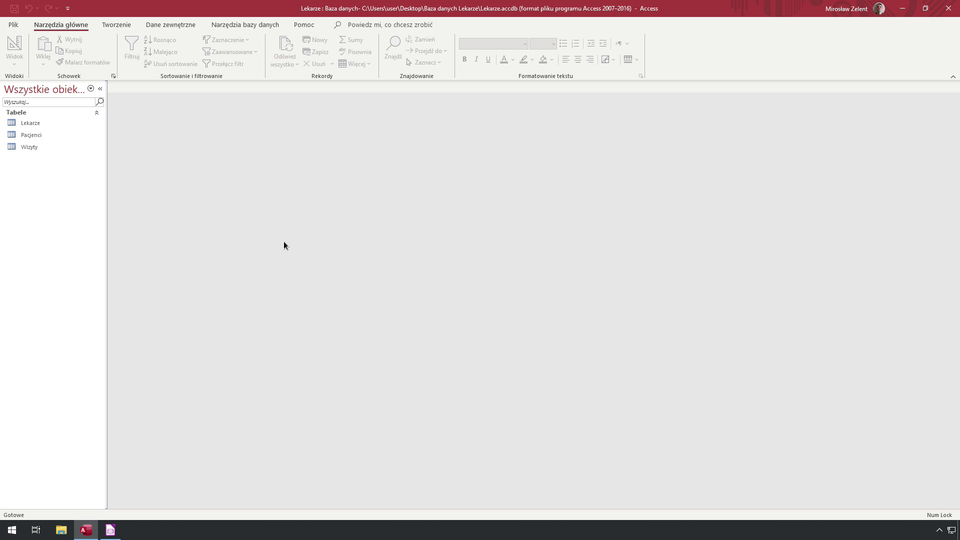Screen dimensions: 960x540
Task: Click the Save icon in quick access toolbar
Action: [14, 8]
